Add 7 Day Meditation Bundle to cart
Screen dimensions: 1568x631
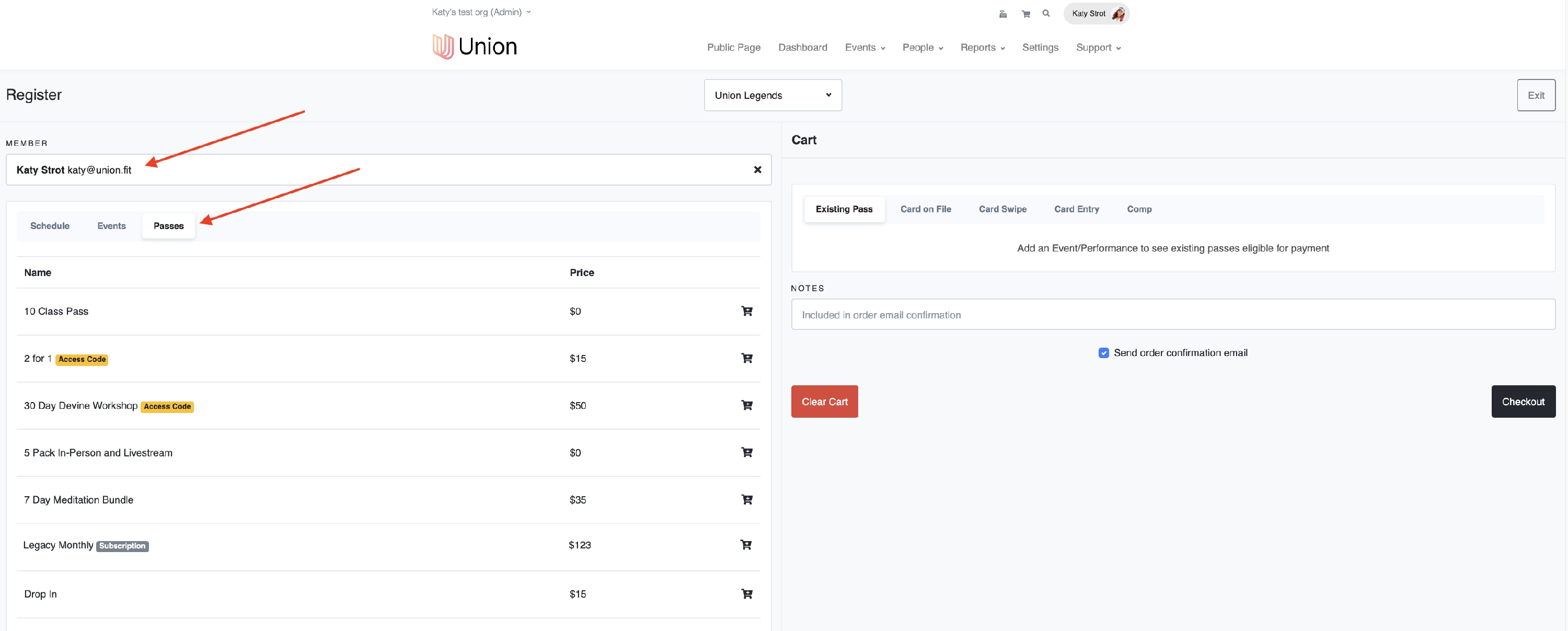pos(746,499)
